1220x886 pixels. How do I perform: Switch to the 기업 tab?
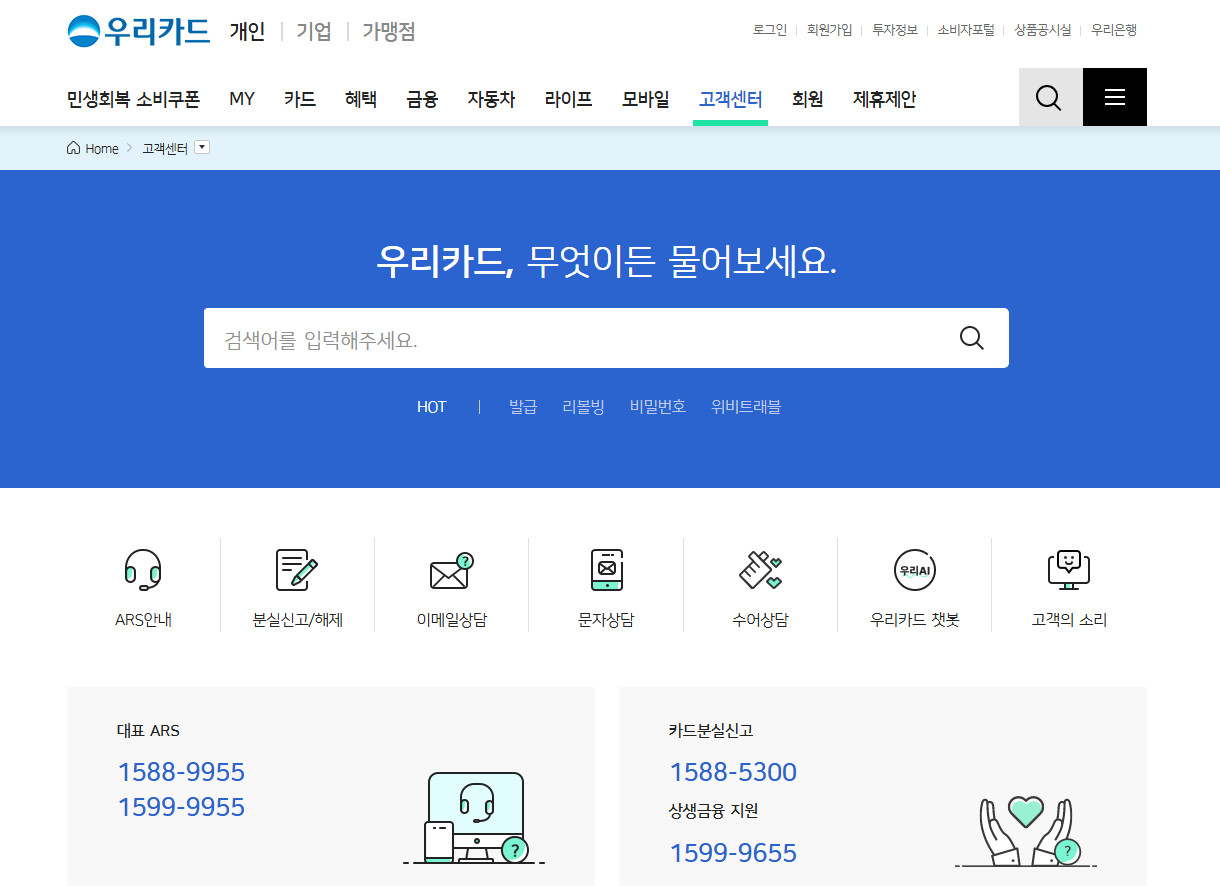click(x=313, y=31)
